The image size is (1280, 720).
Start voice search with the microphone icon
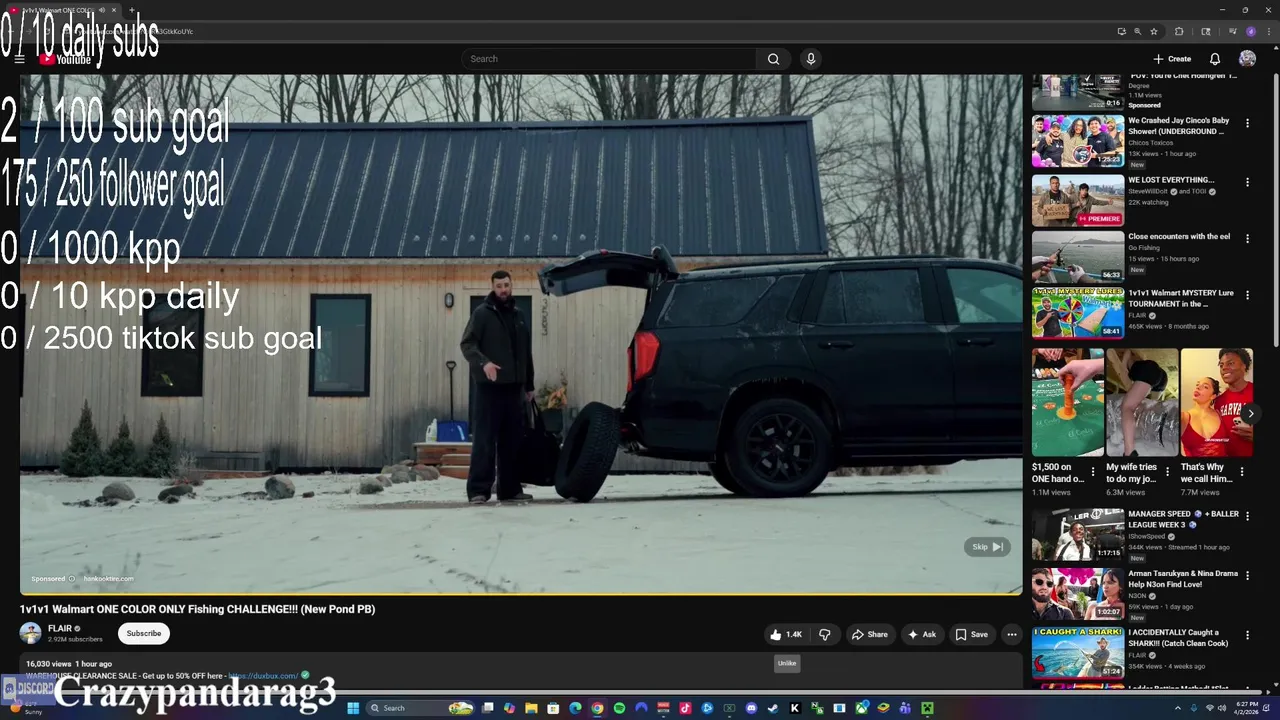[811, 59]
